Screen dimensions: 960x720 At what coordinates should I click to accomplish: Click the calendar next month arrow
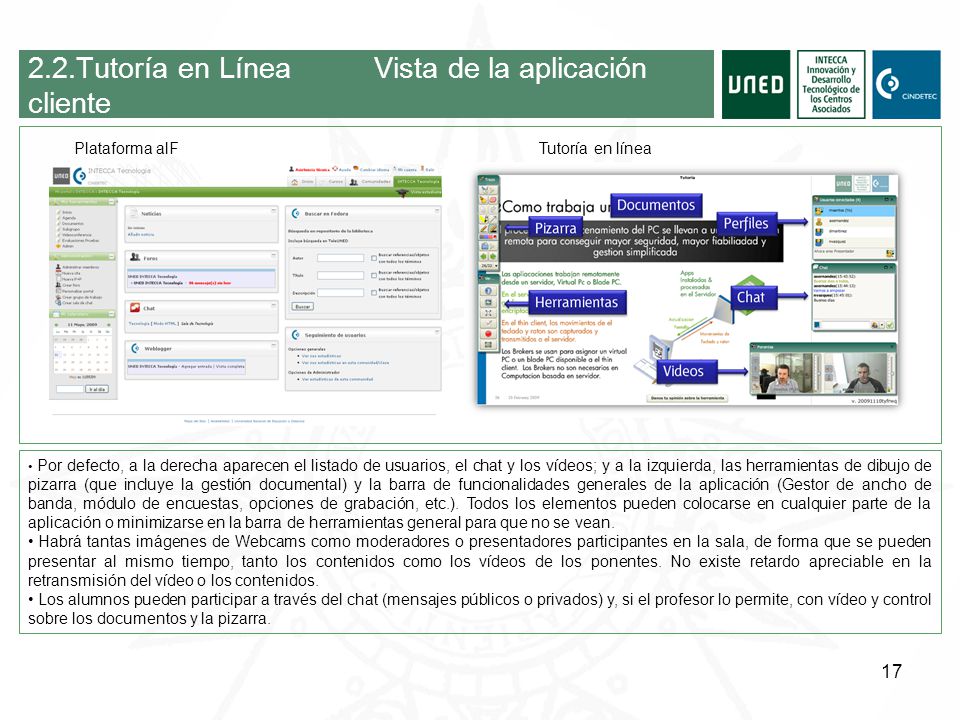click(109, 324)
